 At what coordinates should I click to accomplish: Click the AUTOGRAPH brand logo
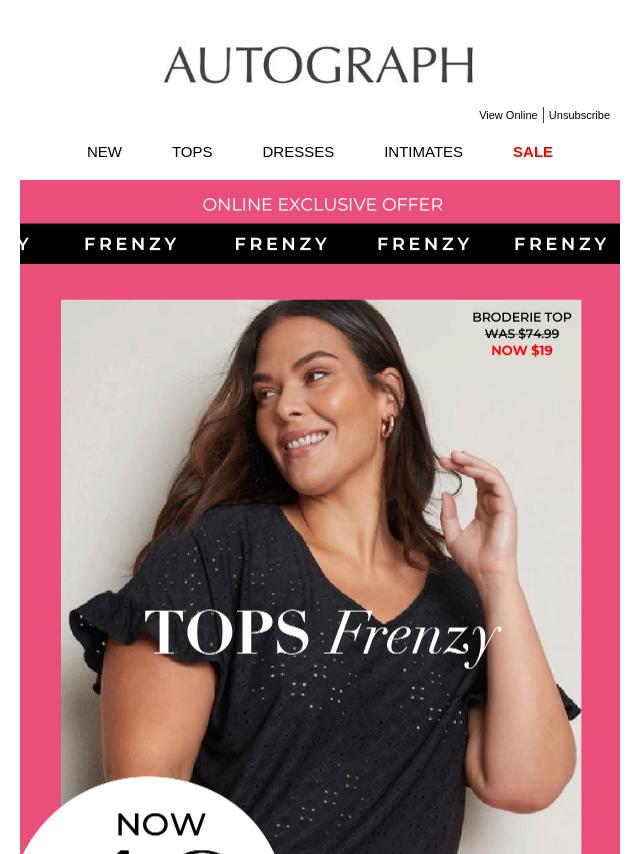(x=319, y=65)
